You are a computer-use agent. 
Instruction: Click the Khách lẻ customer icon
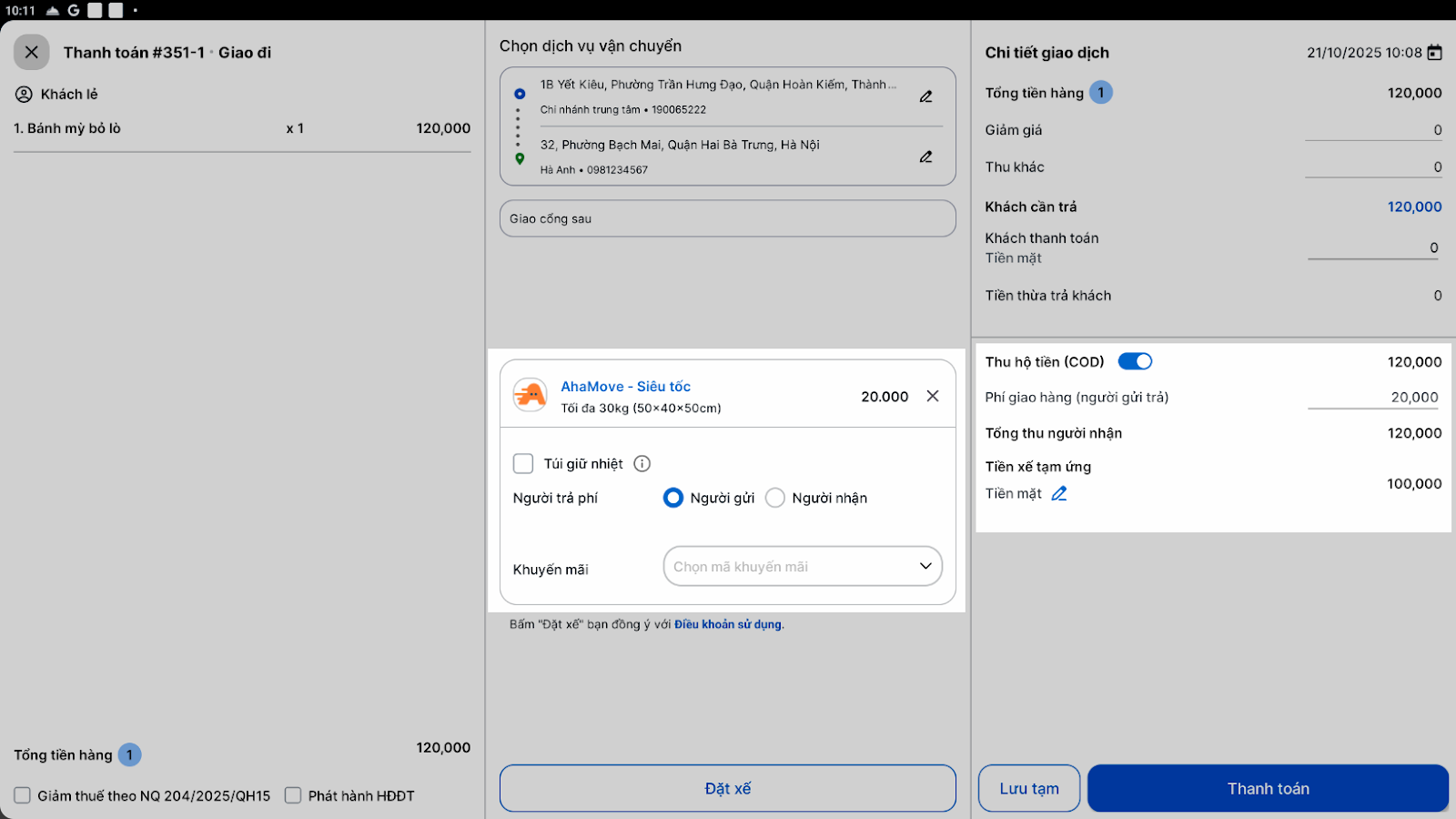click(x=24, y=94)
